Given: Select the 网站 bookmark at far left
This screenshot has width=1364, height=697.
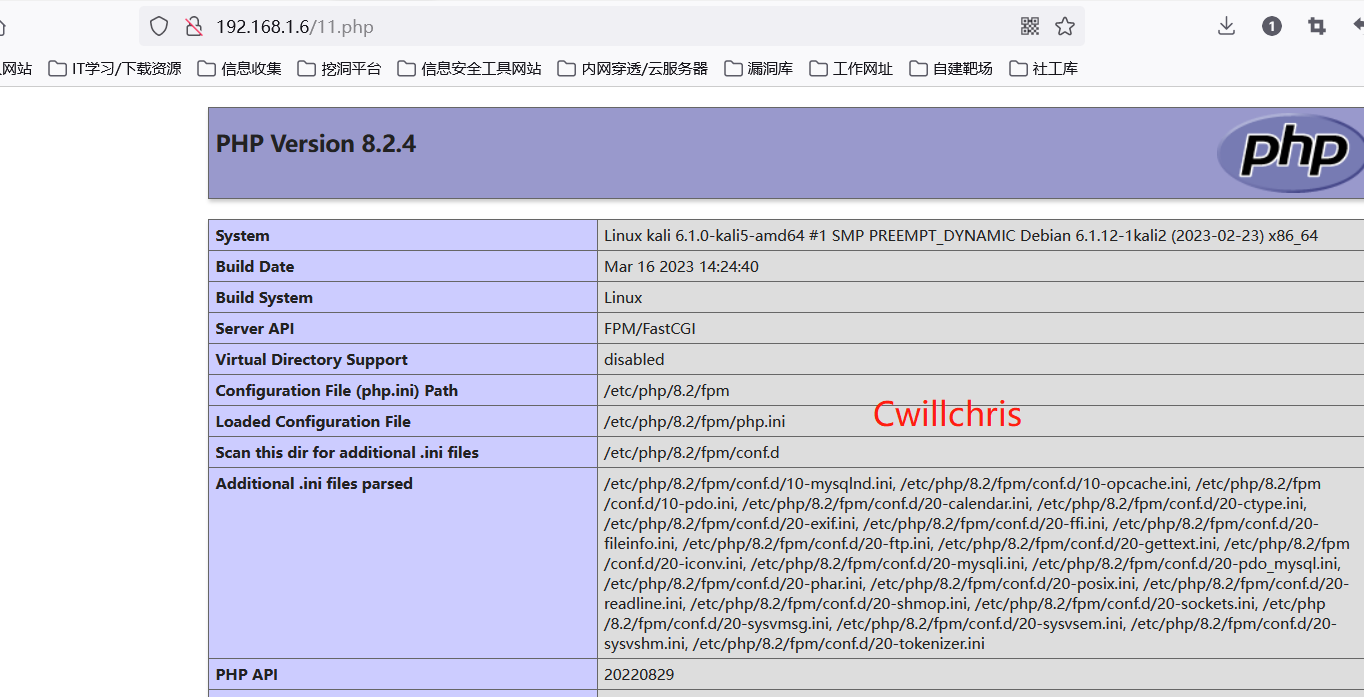Looking at the screenshot, I should [x=14, y=68].
